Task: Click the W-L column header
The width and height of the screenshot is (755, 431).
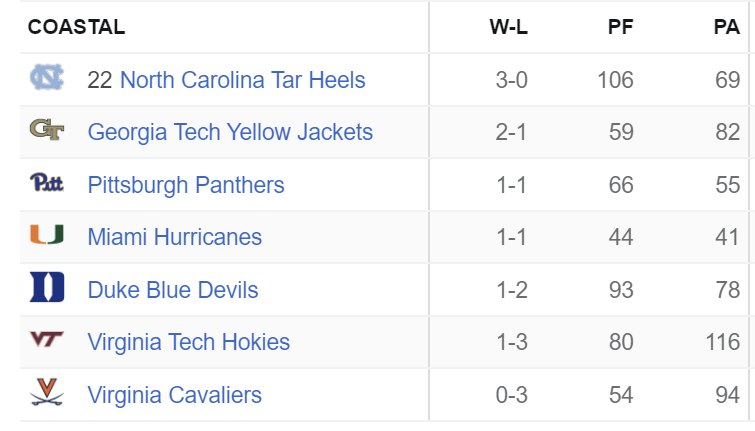Action: point(508,27)
